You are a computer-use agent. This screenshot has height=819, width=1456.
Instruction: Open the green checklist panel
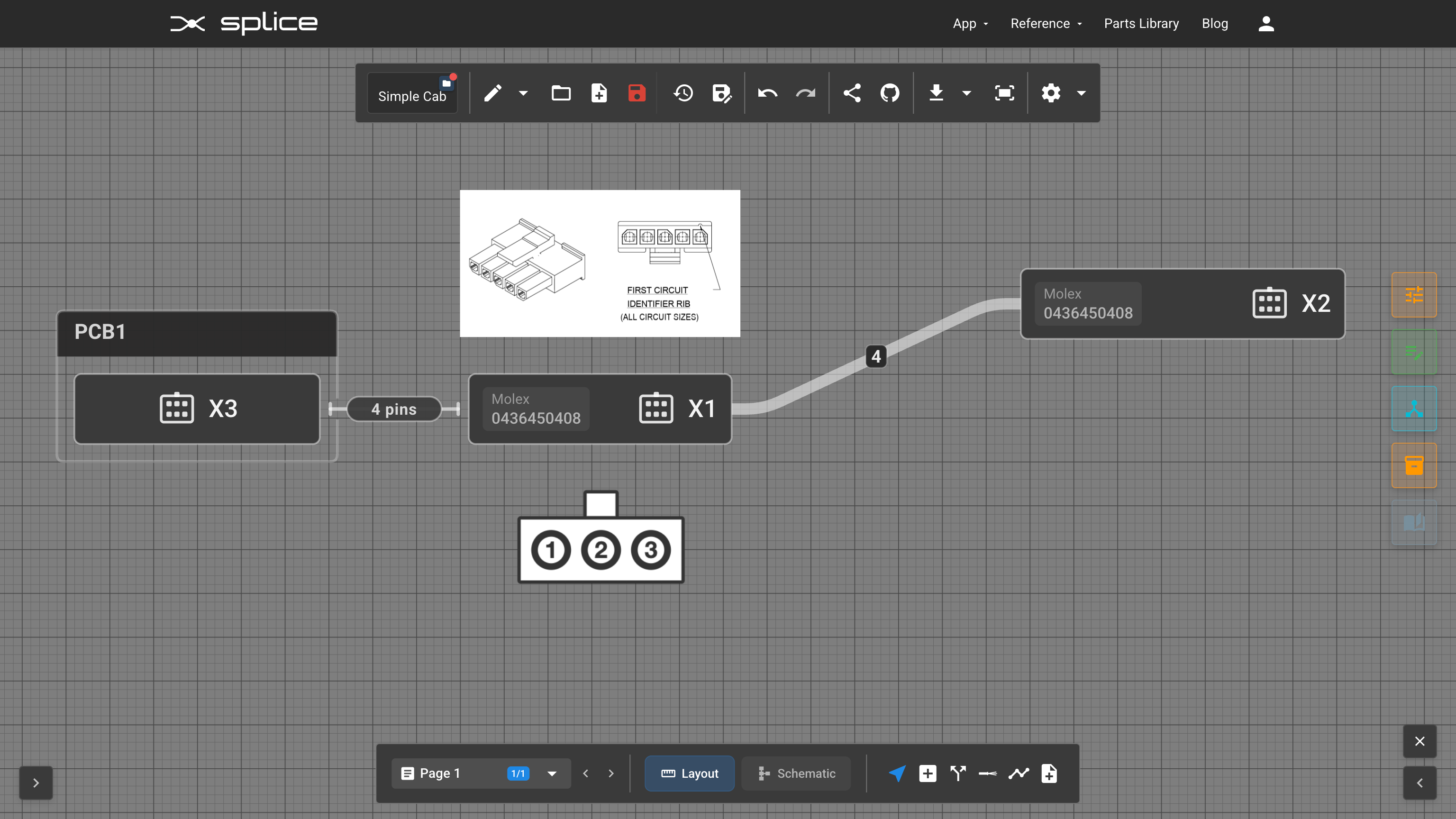coord(1414,352)
